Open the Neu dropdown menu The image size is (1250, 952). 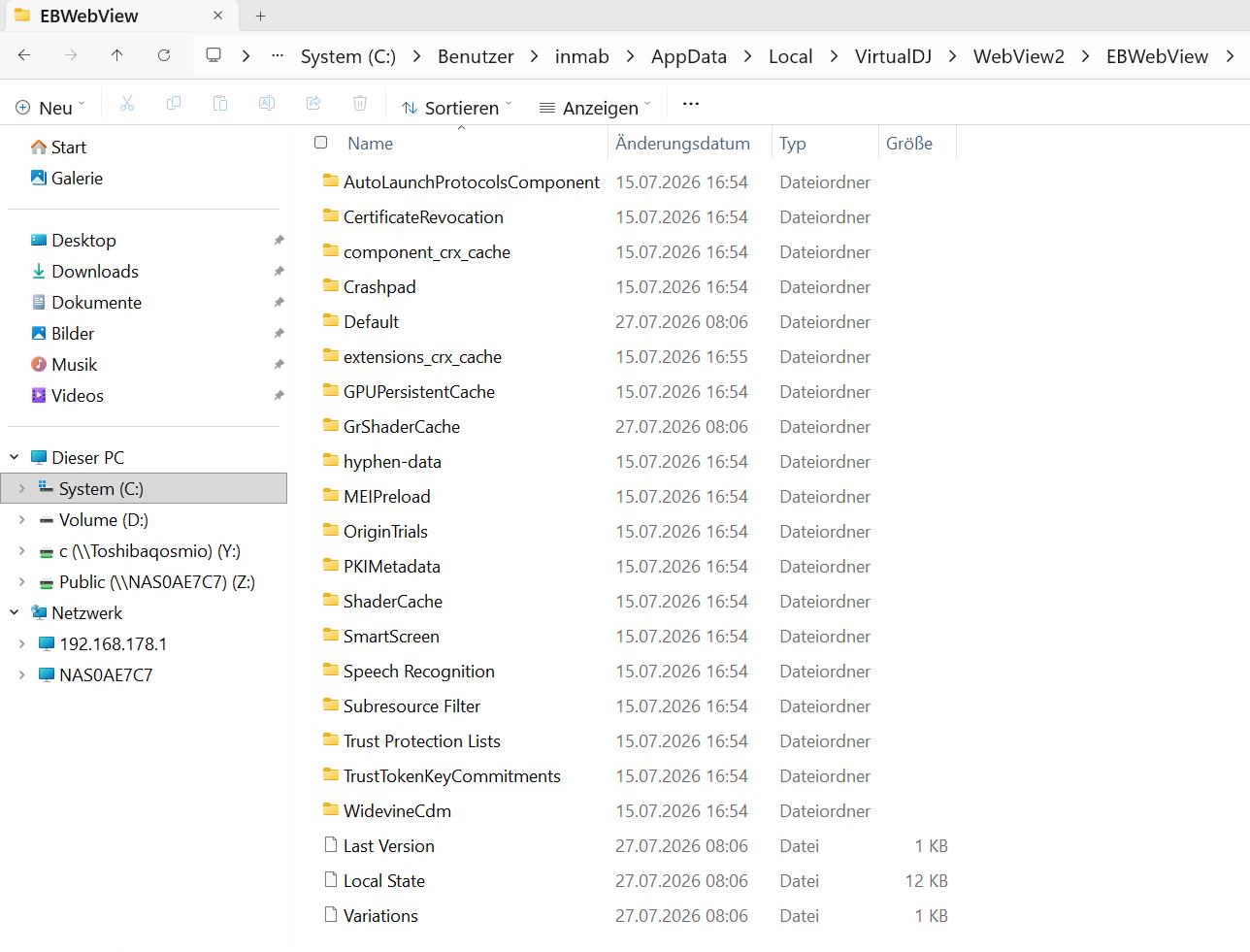point(50,107)
